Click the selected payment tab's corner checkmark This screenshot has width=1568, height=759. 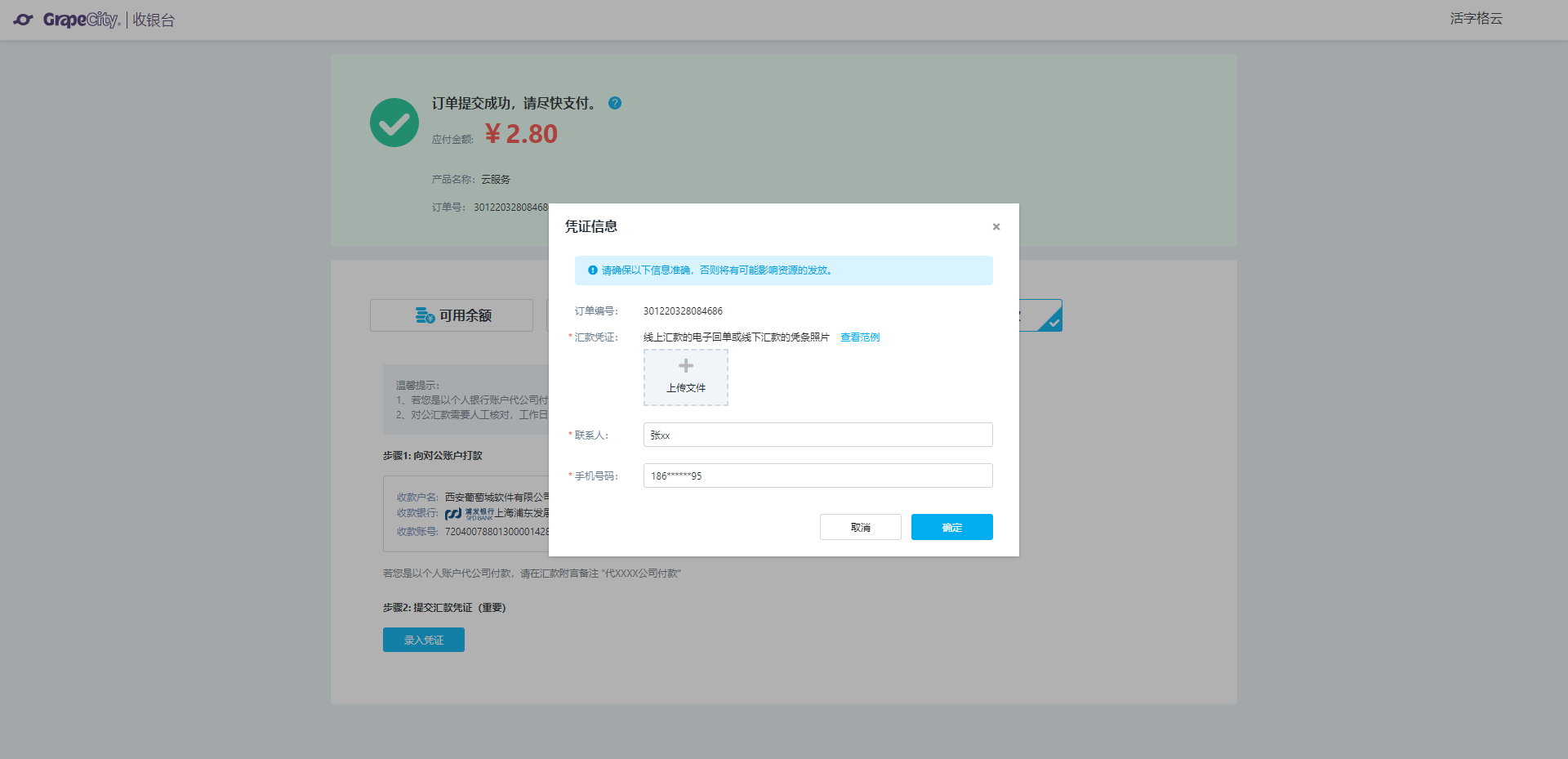click(1053, 323)
